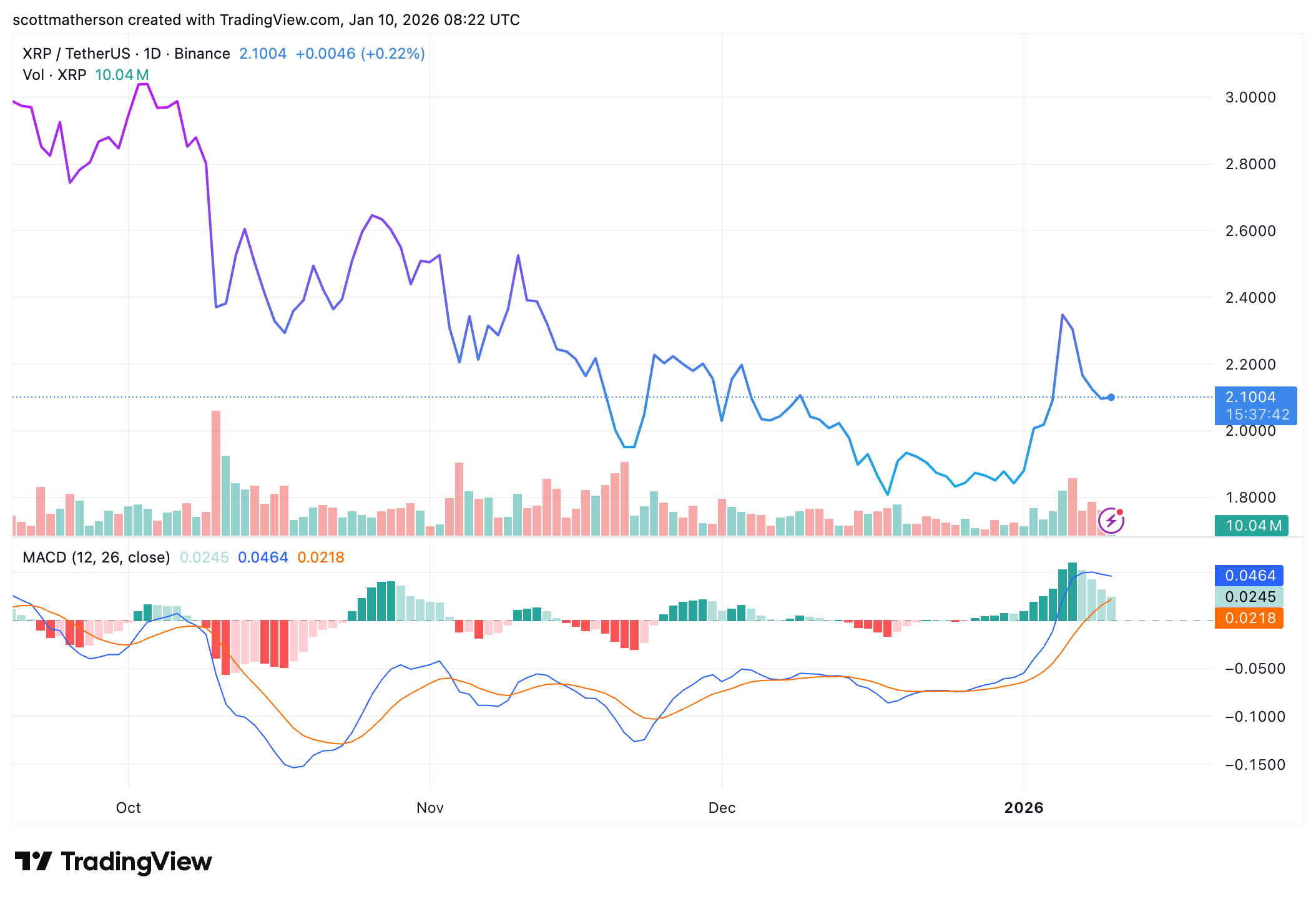Click the Oct label on the time axis

point(129,808)
